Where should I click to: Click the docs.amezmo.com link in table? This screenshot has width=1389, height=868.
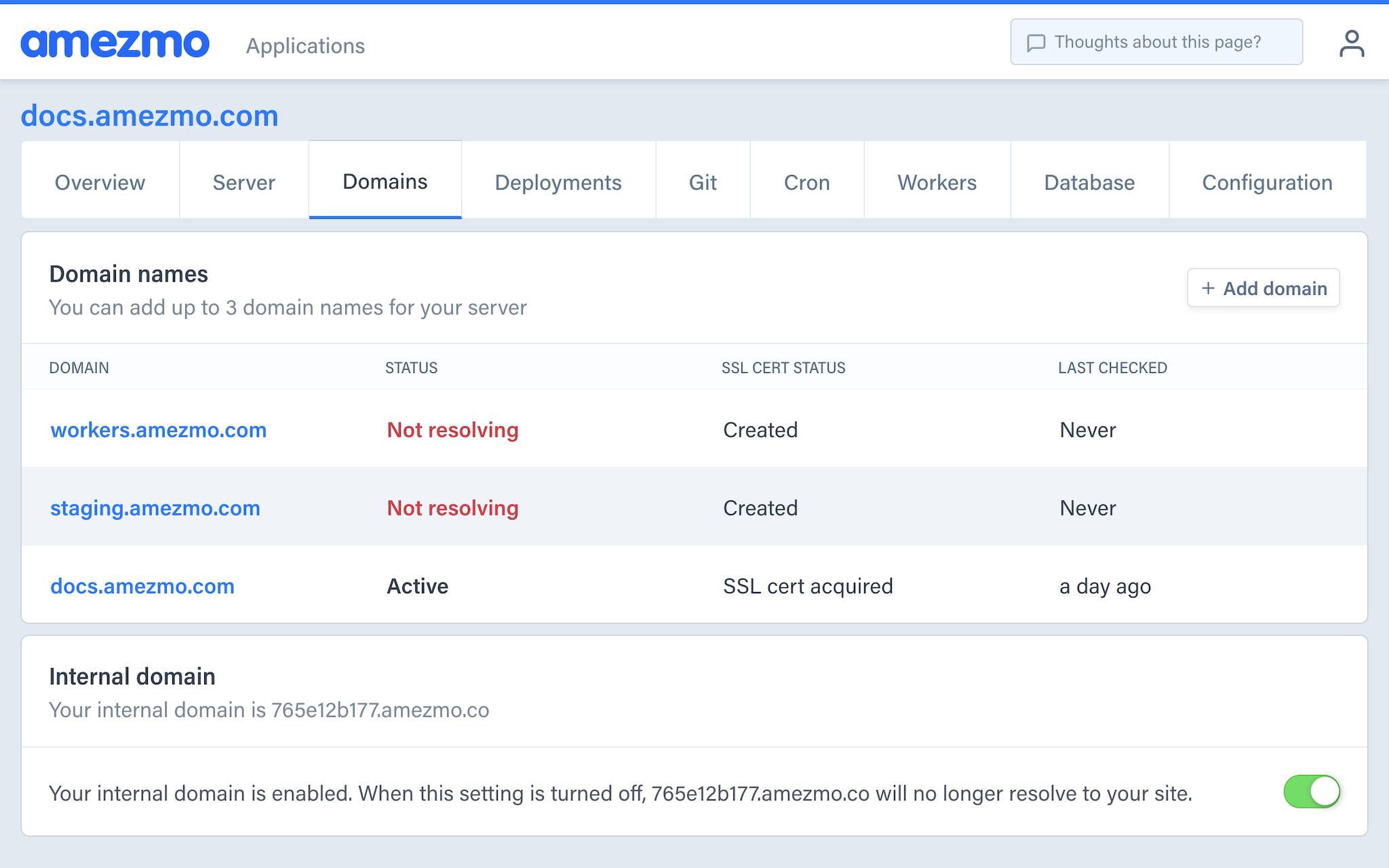142,586
